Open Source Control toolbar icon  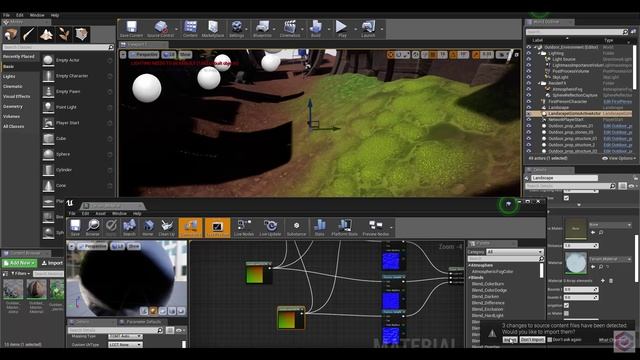(160, 29)
